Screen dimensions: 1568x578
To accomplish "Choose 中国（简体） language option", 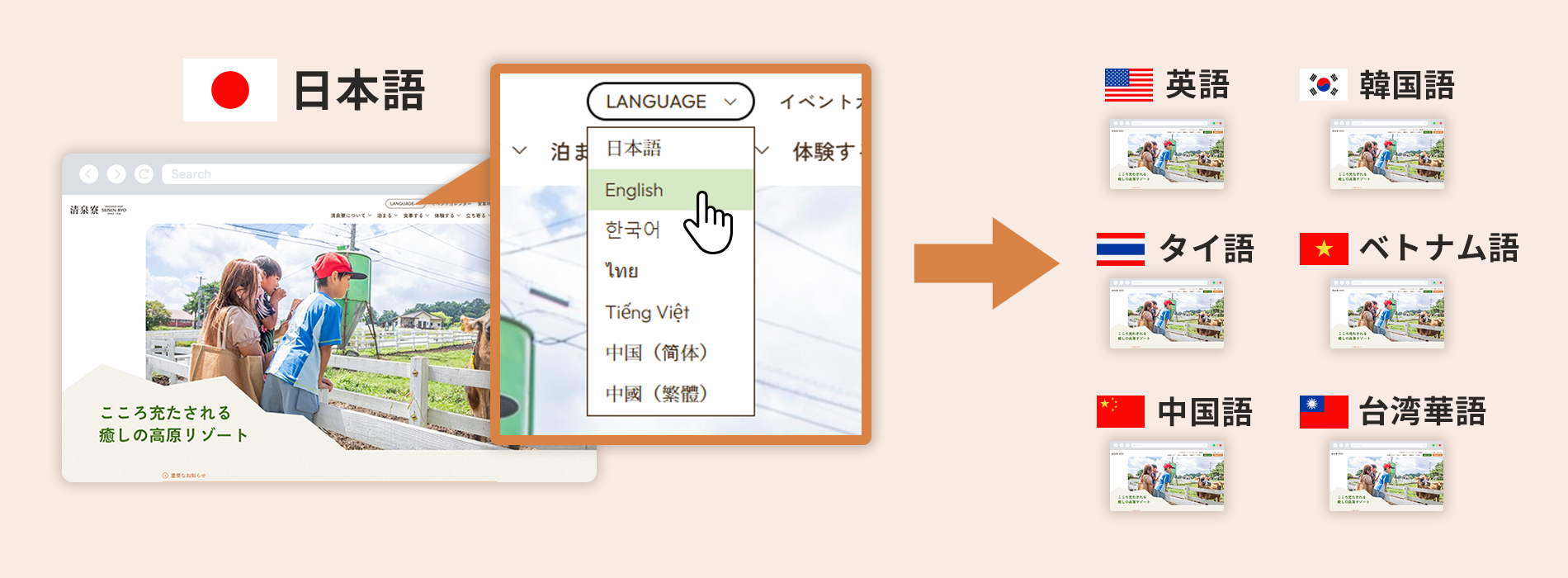I will click(670, 353).
